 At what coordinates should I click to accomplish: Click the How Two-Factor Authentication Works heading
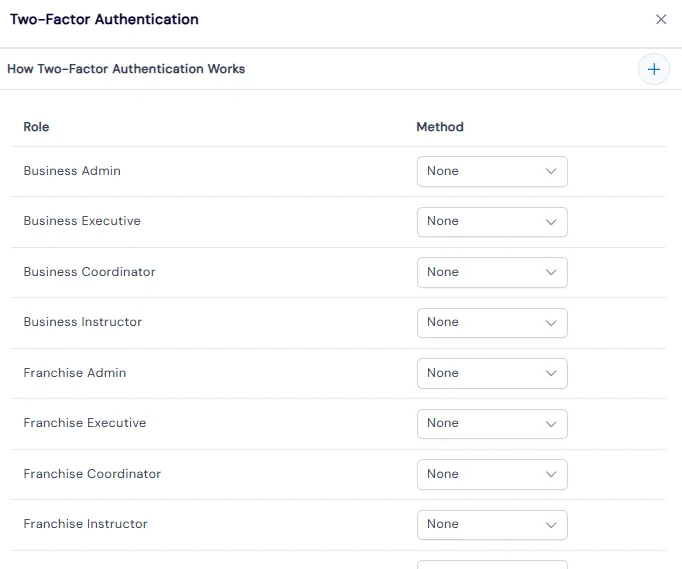tap(126, 69)
